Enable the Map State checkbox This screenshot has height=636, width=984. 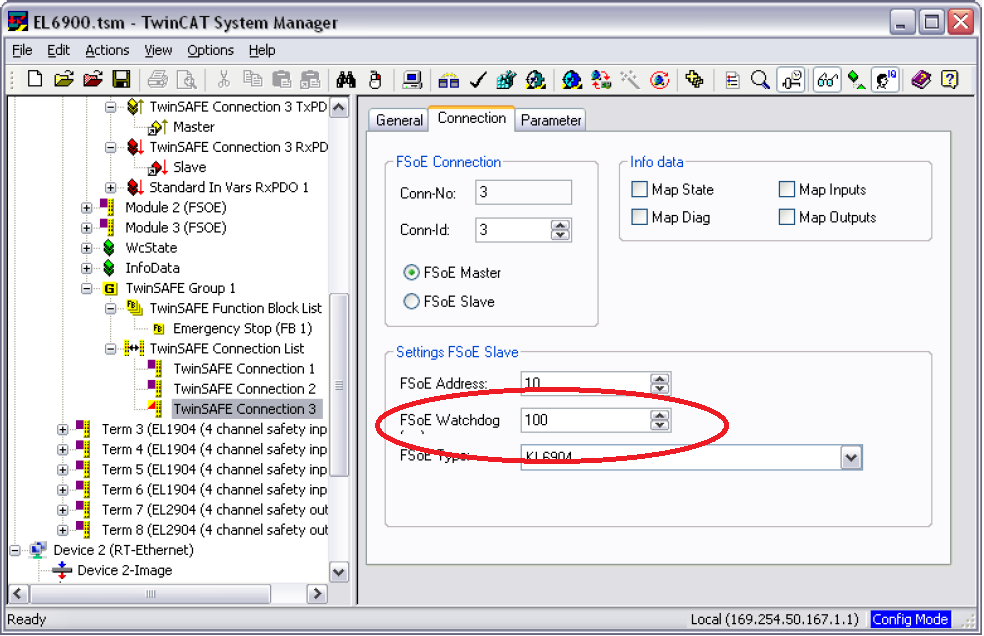click(x=639, y=189)
